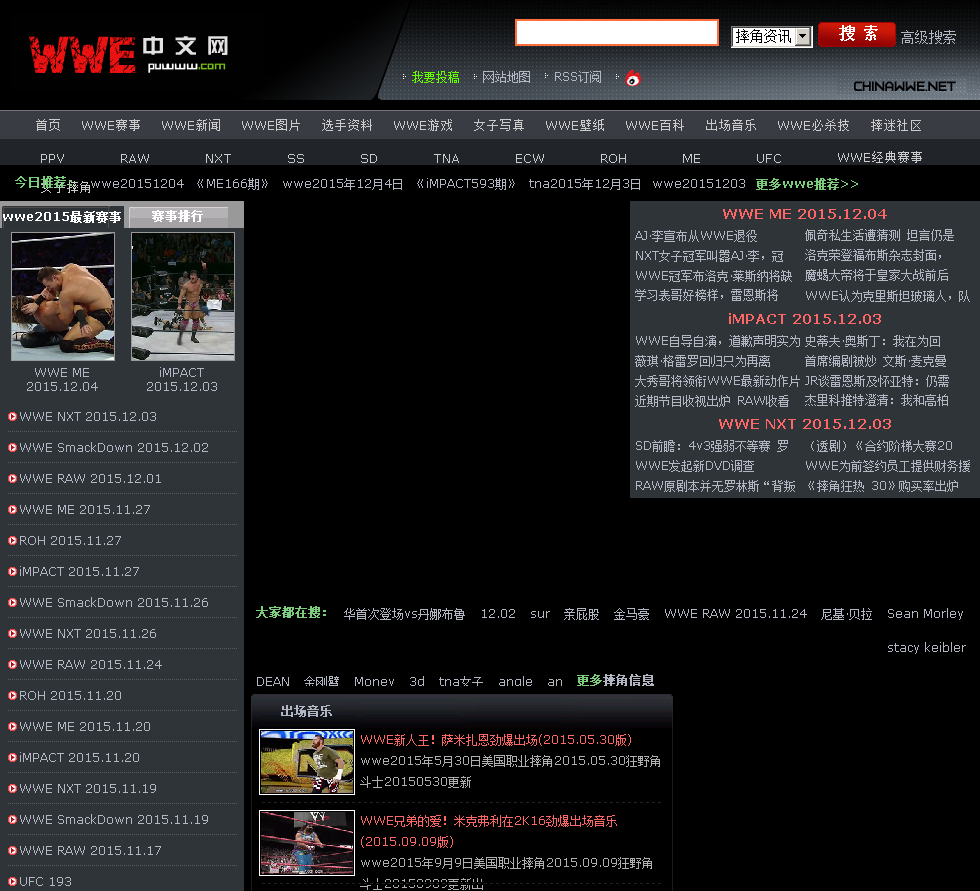This screenshot has width=980, height=891.
Task: Select RAW in the sub-navigation
Action: (x=135, y=159)
